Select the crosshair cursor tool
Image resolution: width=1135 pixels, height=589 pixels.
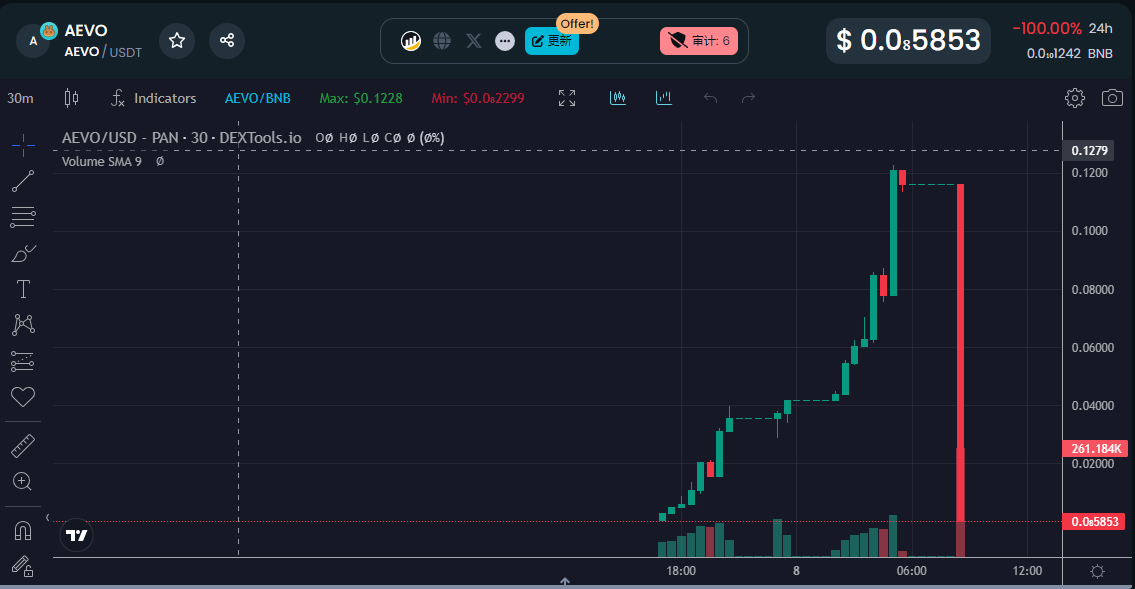pyautogui.click(x=23, y=145)
